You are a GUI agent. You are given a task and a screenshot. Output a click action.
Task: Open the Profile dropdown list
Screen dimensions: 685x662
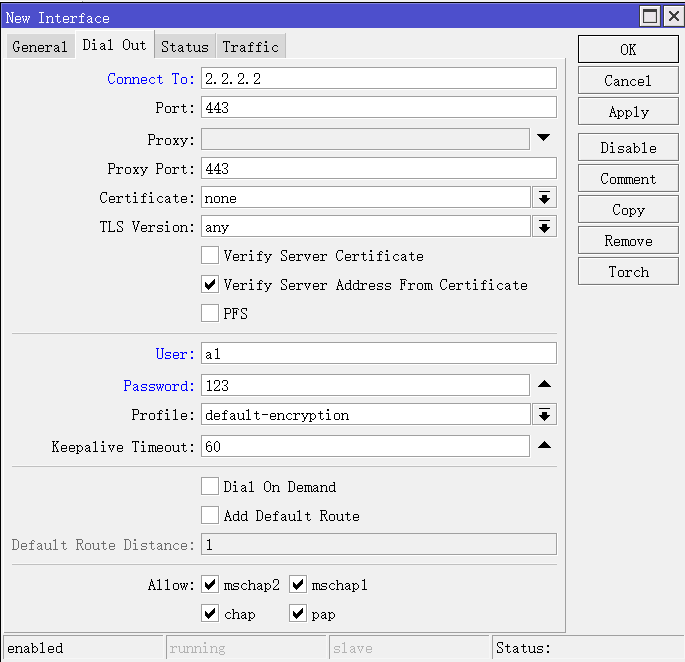point(544,415)
